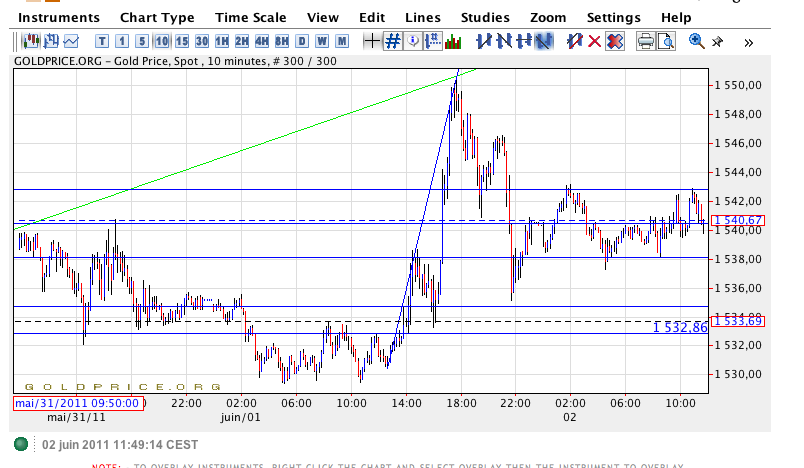
Task: Open the Chart Type dropdown menu
Action: [x=157, y=17]
